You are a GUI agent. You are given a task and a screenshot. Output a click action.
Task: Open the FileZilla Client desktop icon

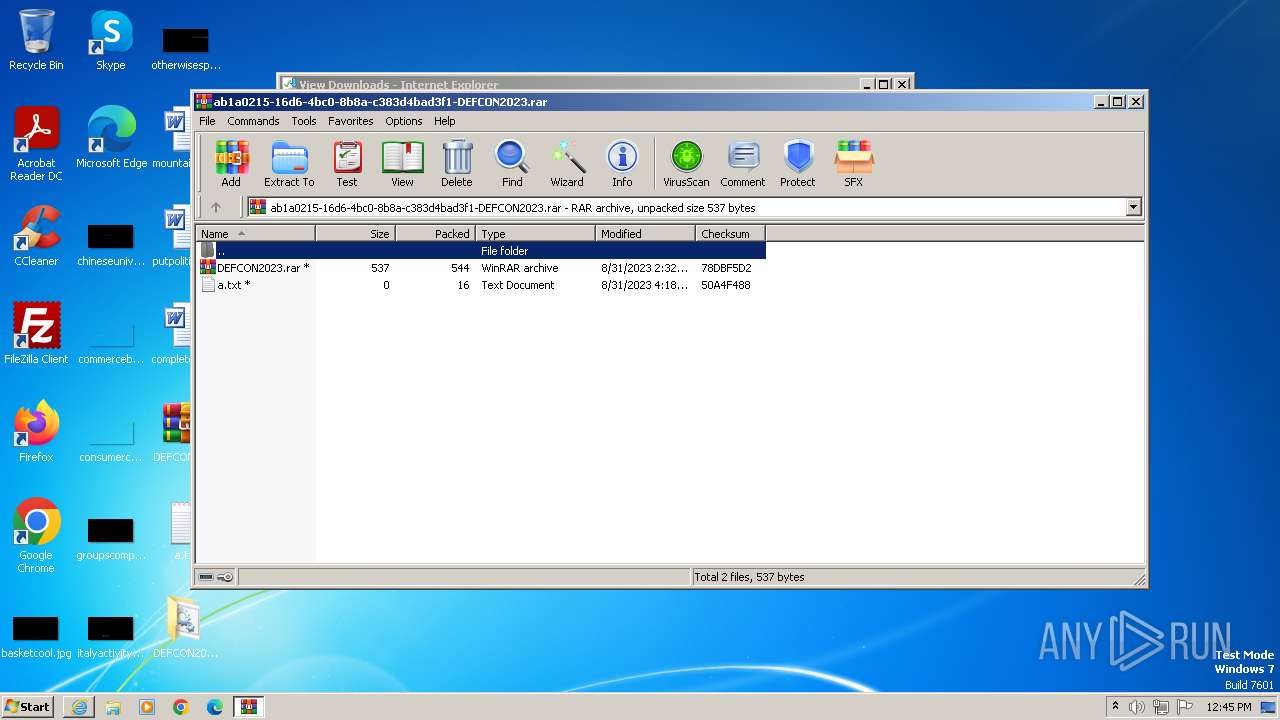36,334
